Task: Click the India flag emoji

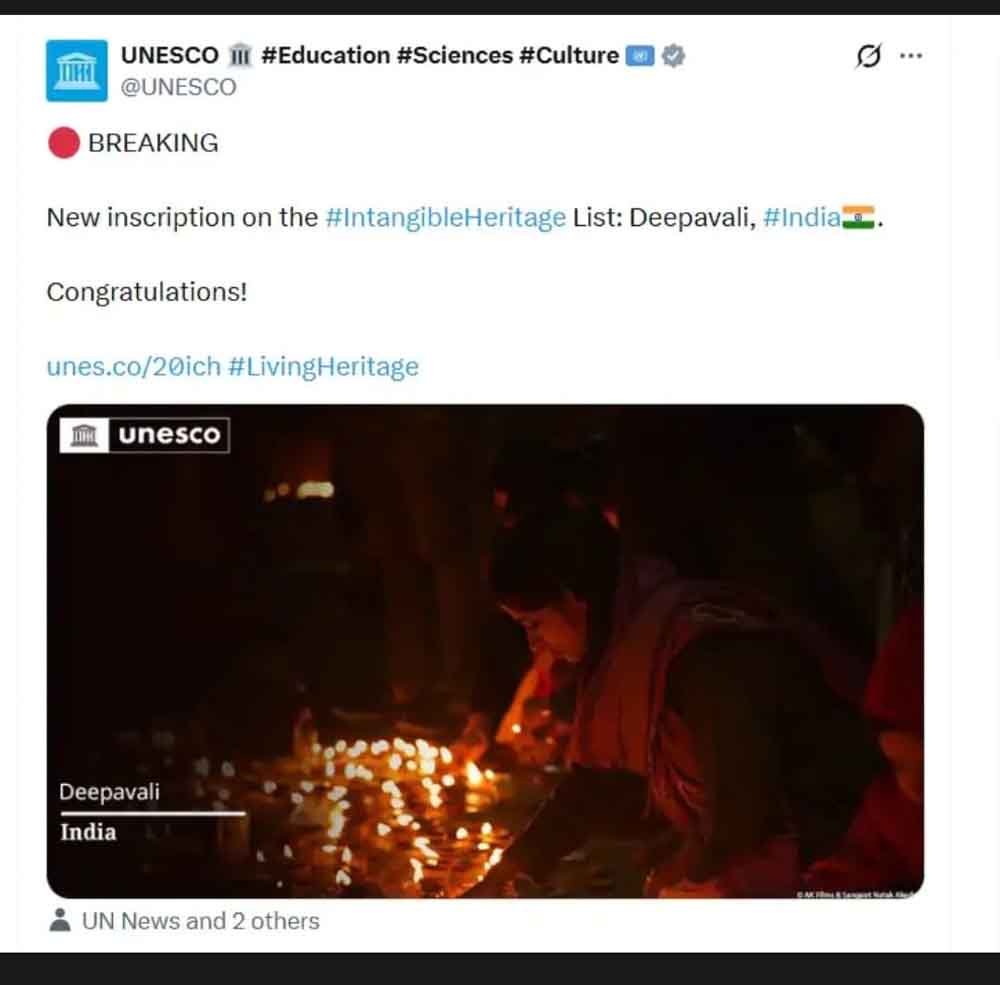Action: [x=858, y=217]
